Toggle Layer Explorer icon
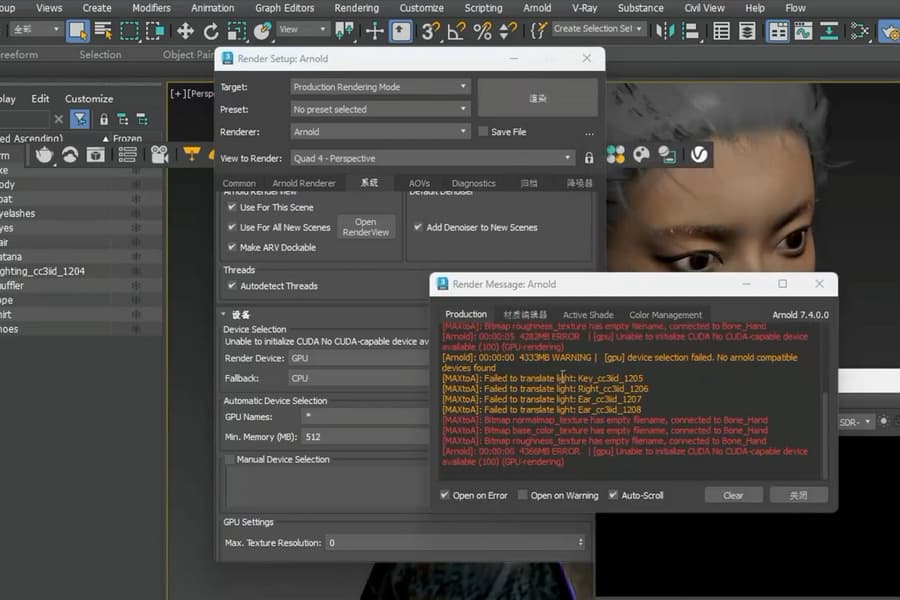900x600 pixels. pos(747,30)
